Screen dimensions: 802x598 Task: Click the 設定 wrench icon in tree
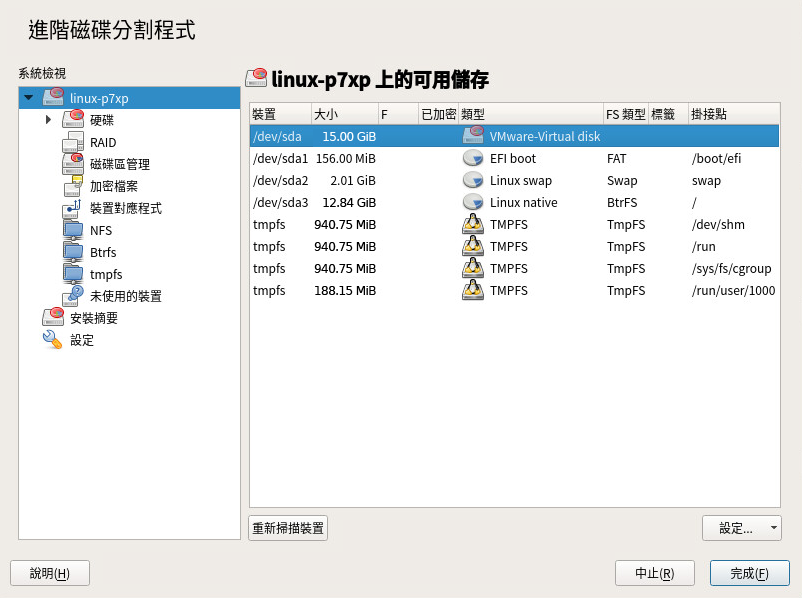coord(52,339)
